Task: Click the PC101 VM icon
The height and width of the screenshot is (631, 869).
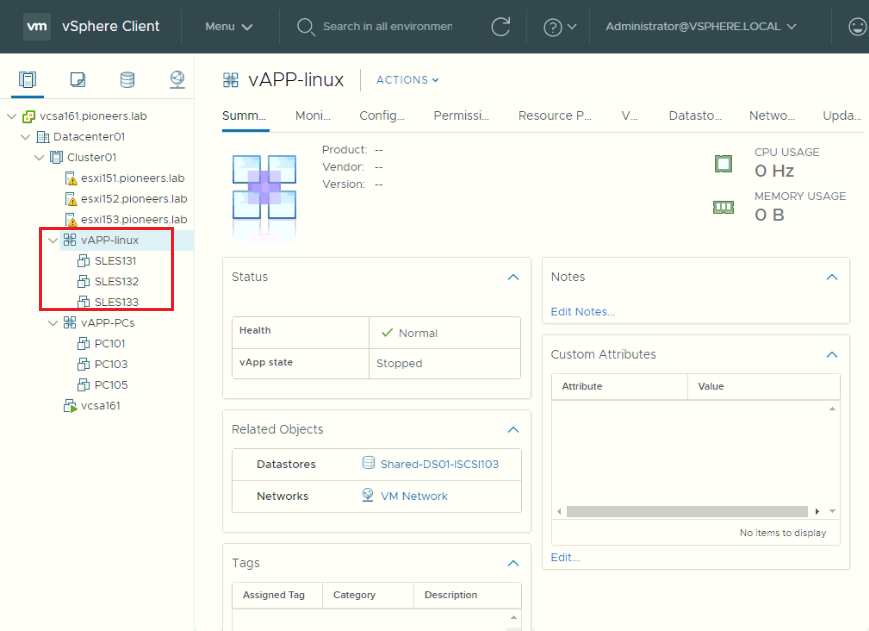Action: 83,343
